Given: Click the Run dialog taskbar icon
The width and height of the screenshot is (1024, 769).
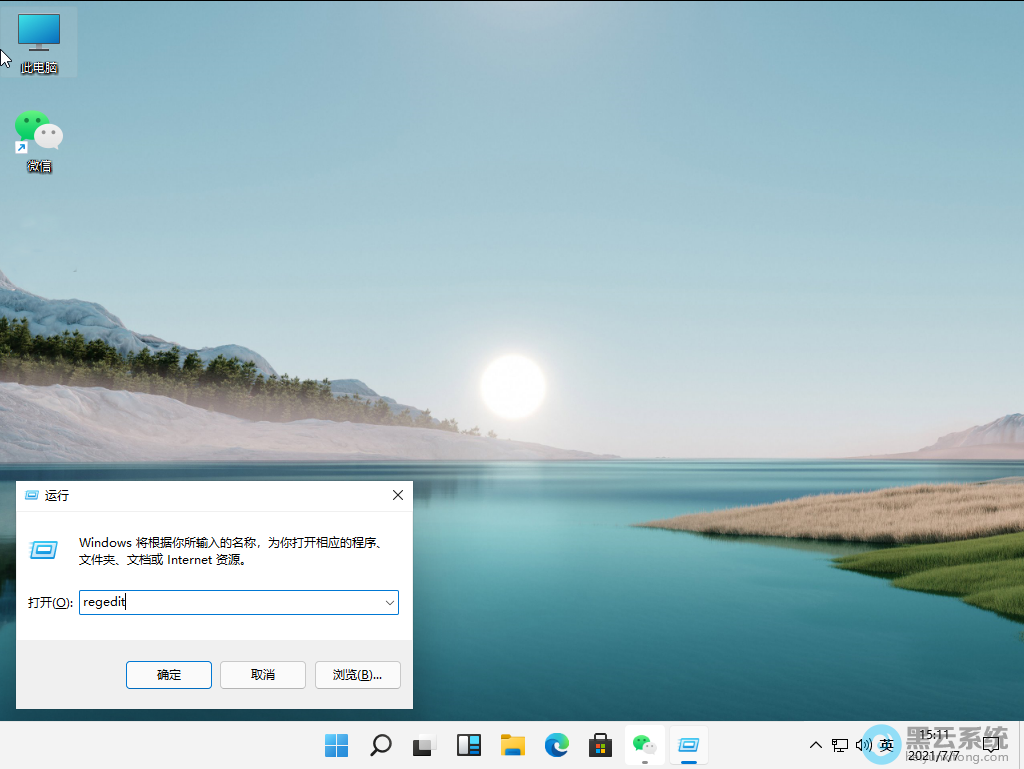Looking at the screenshot, I should point(688,745).
